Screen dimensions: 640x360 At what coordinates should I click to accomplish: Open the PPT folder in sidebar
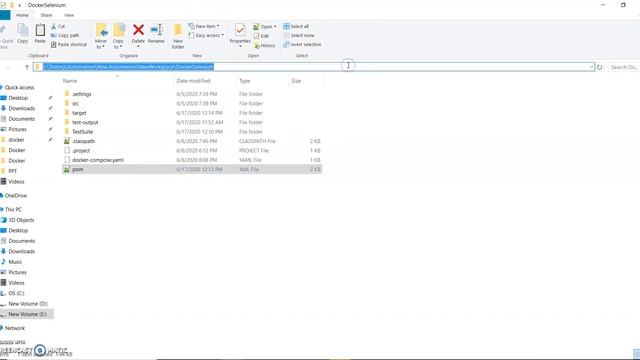(13, 171)
